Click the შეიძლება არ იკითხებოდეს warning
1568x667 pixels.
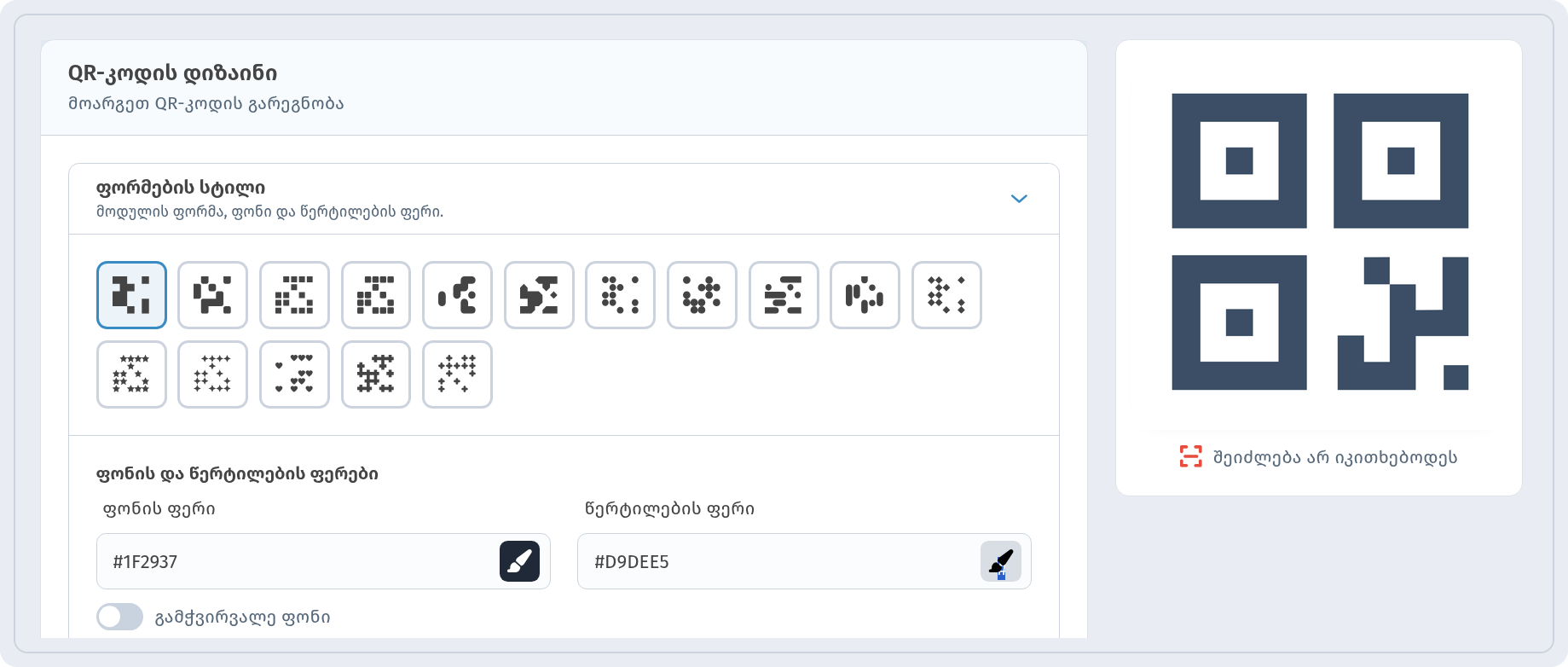tap(1319, 457)
